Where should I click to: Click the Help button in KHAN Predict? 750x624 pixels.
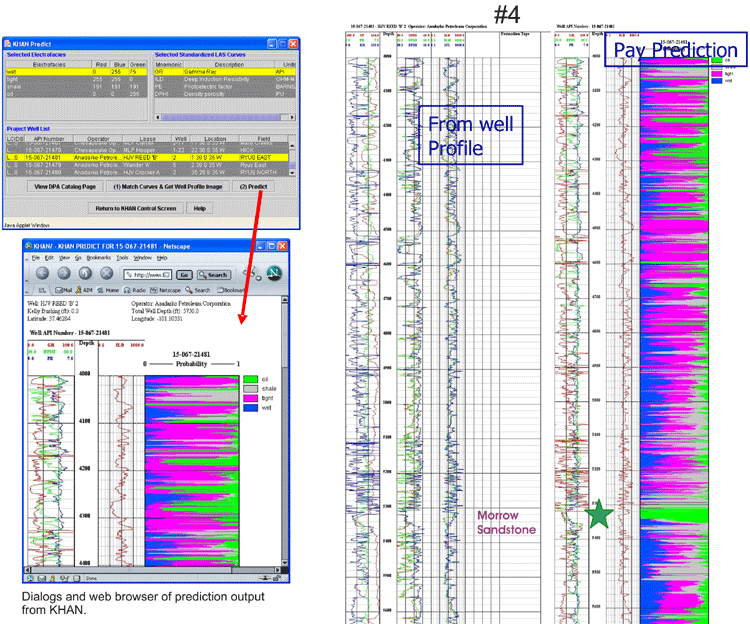click(x=200, y=208)
